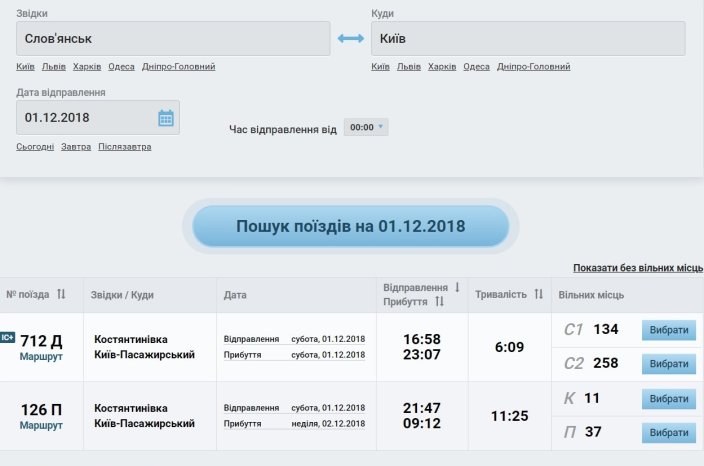Open departure time 00:00 dropdown

tap(366, 127)
